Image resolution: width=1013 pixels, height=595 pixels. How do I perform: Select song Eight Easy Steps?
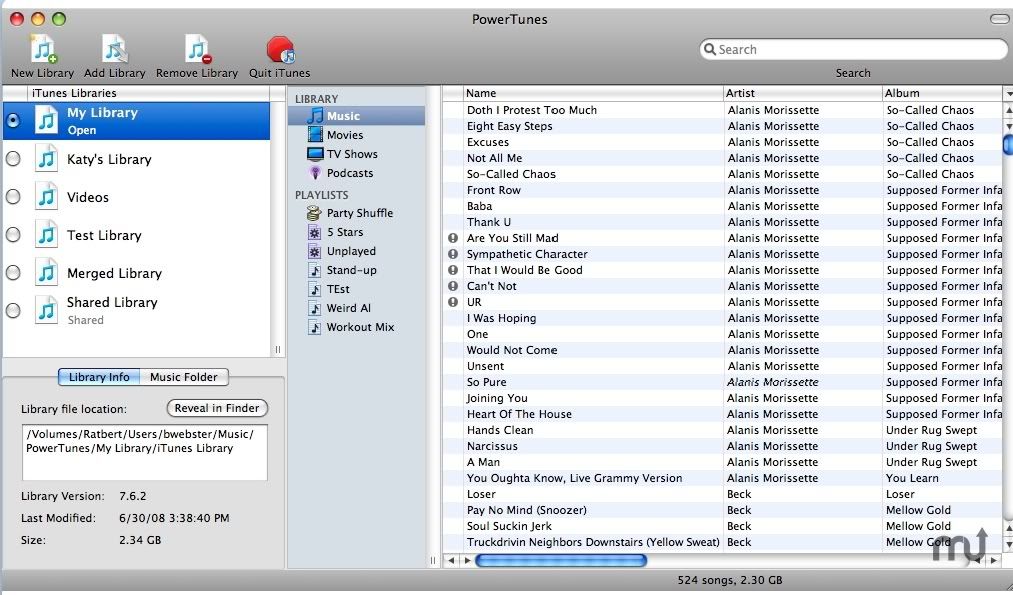click(x=510, y=126)
